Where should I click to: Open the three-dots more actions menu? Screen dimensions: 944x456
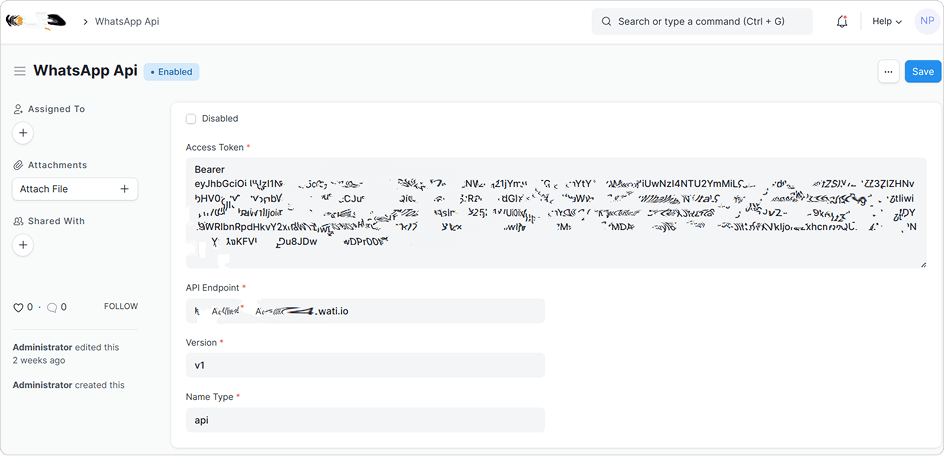888,72
